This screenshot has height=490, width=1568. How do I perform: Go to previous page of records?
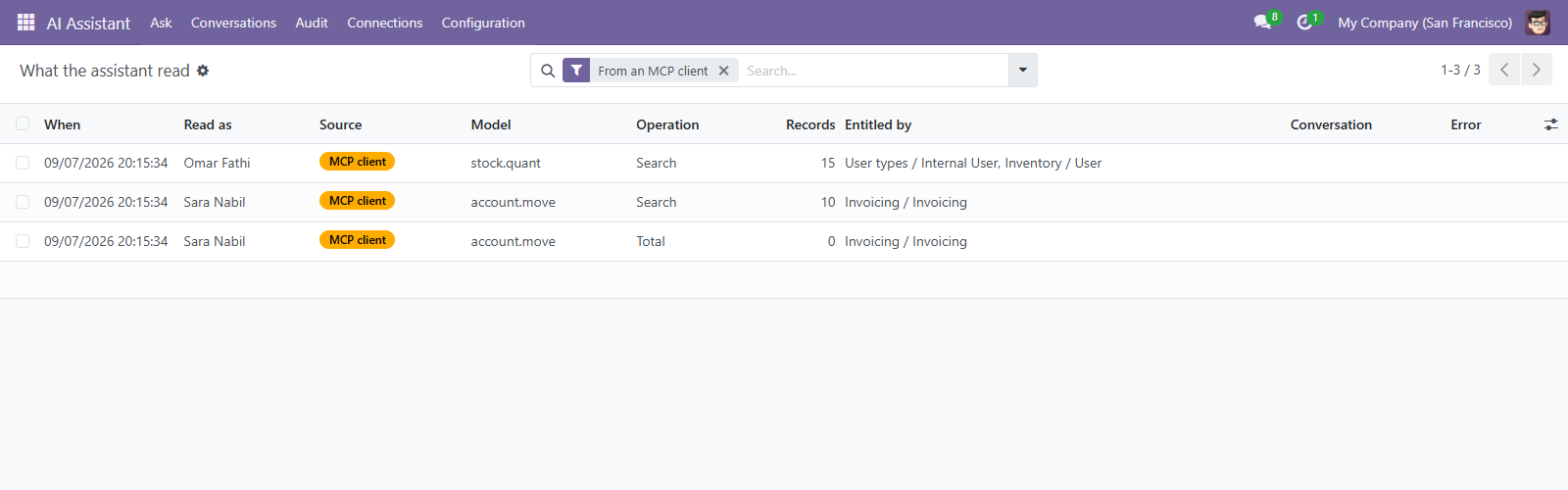[1504, 70]
